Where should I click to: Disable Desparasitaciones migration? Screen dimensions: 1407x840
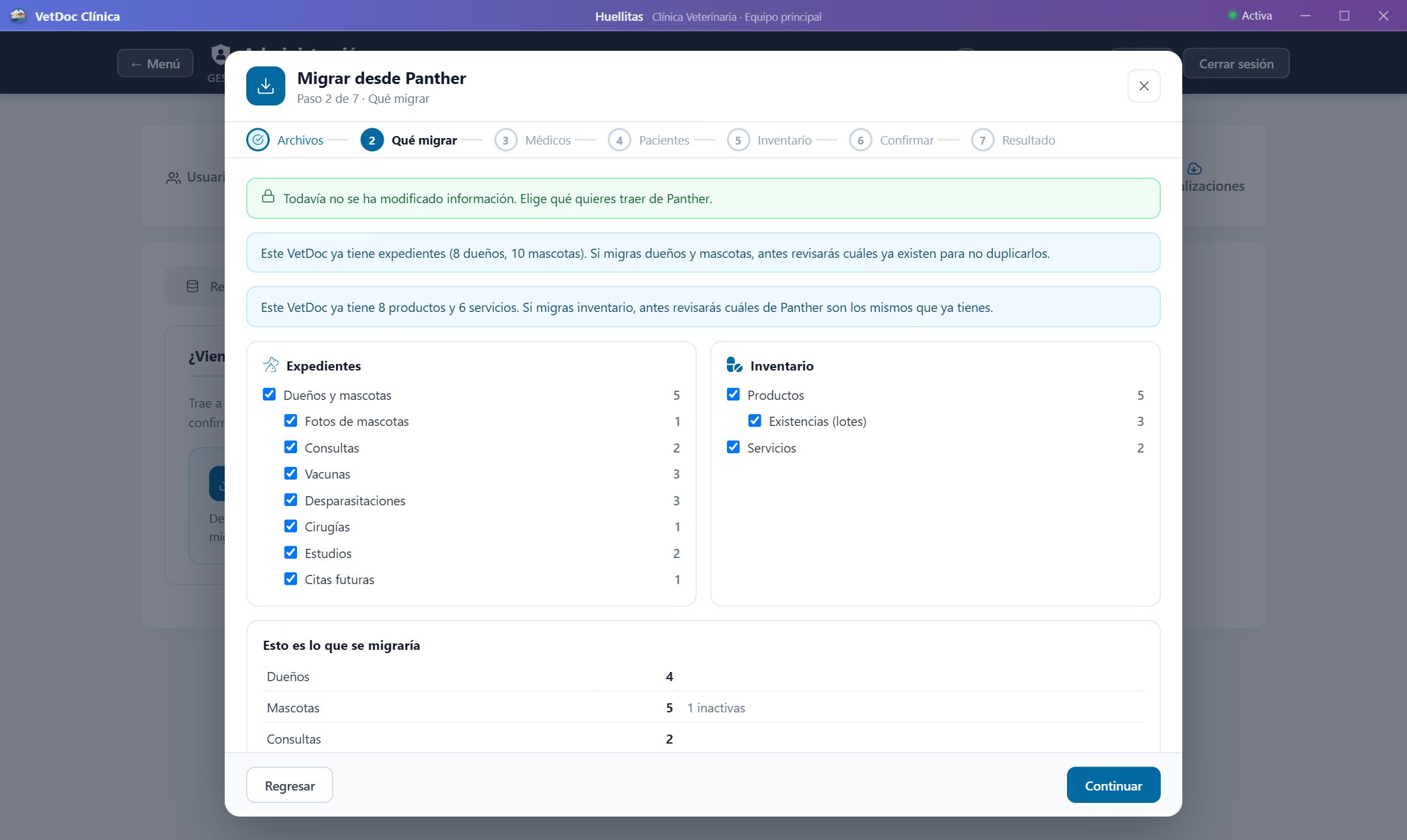(x=291, y=500)
